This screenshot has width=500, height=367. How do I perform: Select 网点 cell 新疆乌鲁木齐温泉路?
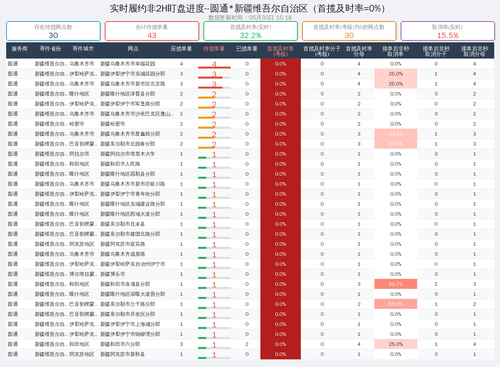[x=123, y=254]
